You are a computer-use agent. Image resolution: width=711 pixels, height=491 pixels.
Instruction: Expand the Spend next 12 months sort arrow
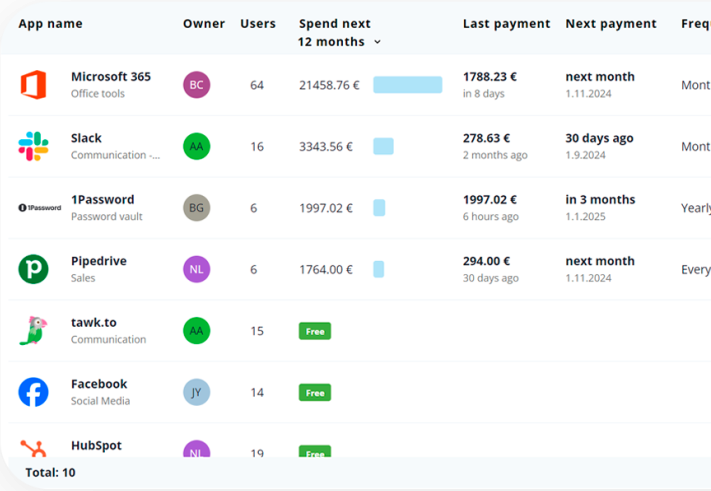377,42
